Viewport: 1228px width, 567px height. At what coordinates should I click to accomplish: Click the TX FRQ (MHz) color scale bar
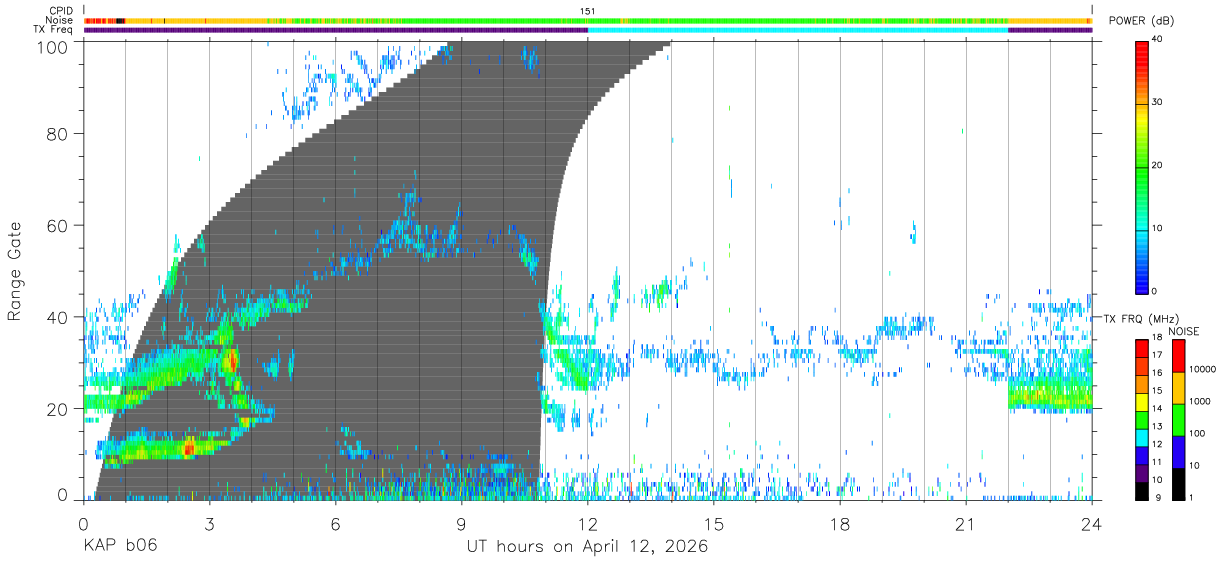1142,420
